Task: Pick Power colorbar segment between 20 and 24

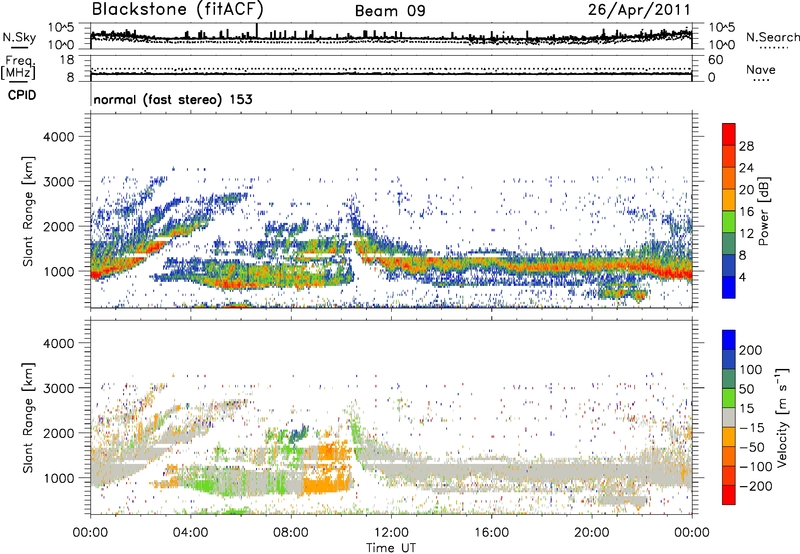Action: pyautogui.click(x=729, y=178)
